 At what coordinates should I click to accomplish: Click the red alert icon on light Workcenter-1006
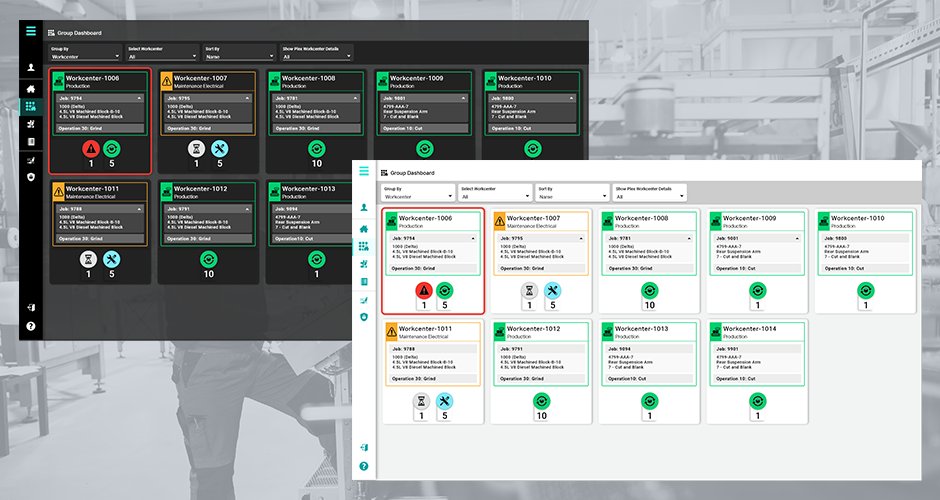424,290
